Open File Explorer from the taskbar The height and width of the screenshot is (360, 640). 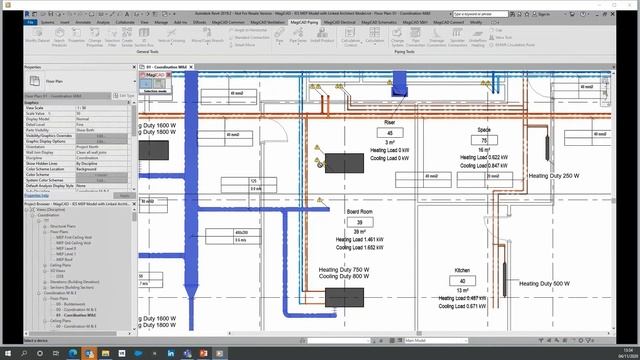(x=105, y=353)
